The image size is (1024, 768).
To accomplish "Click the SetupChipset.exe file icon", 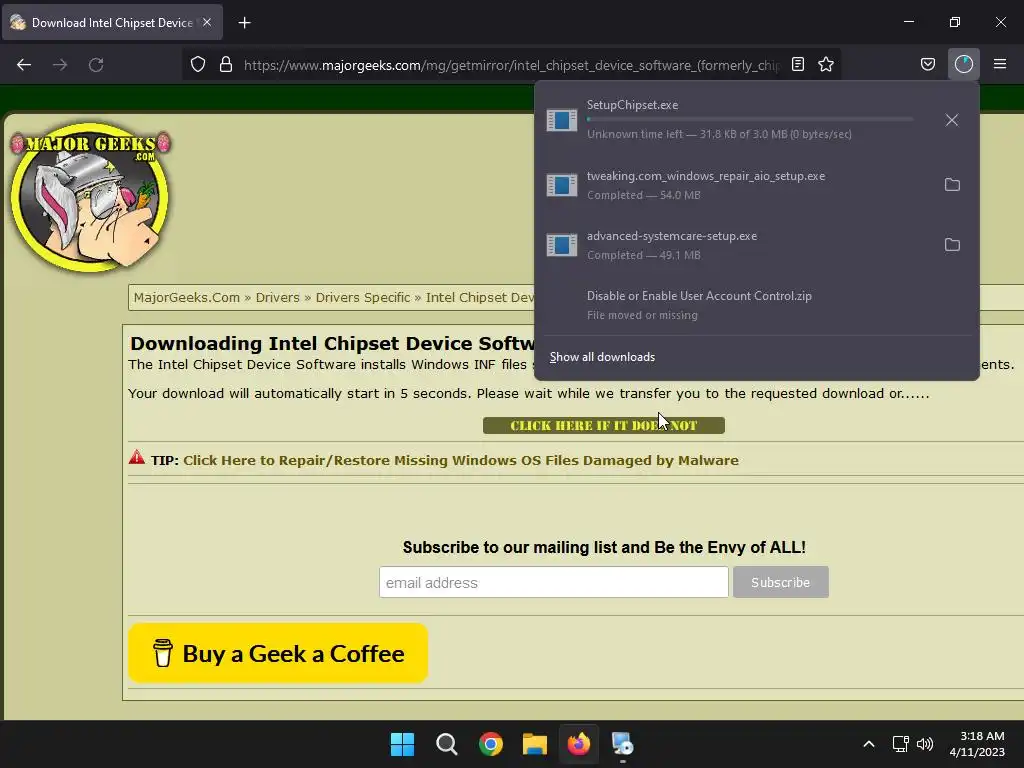I will (562, 120).
